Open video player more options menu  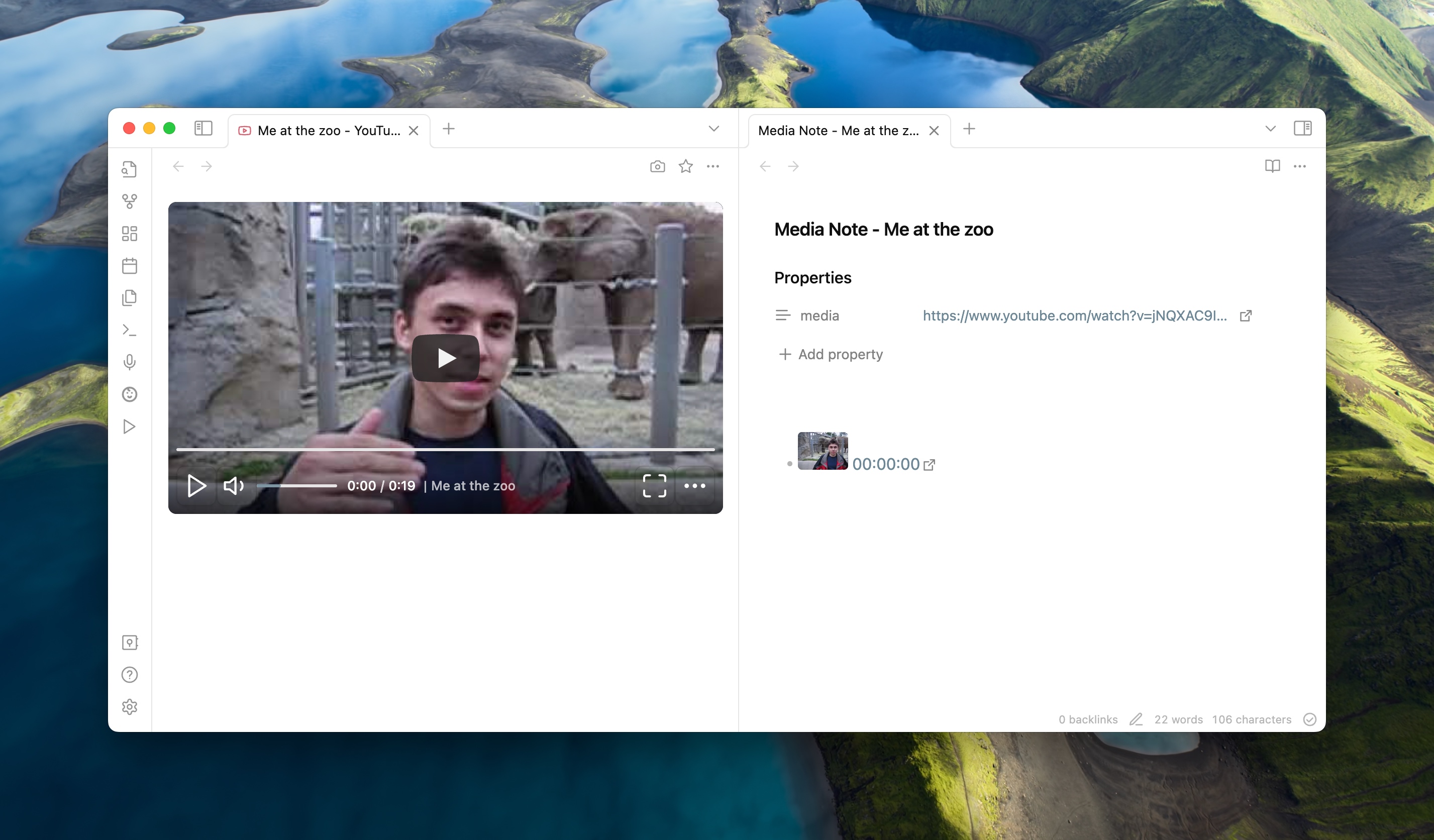(694, 486)
